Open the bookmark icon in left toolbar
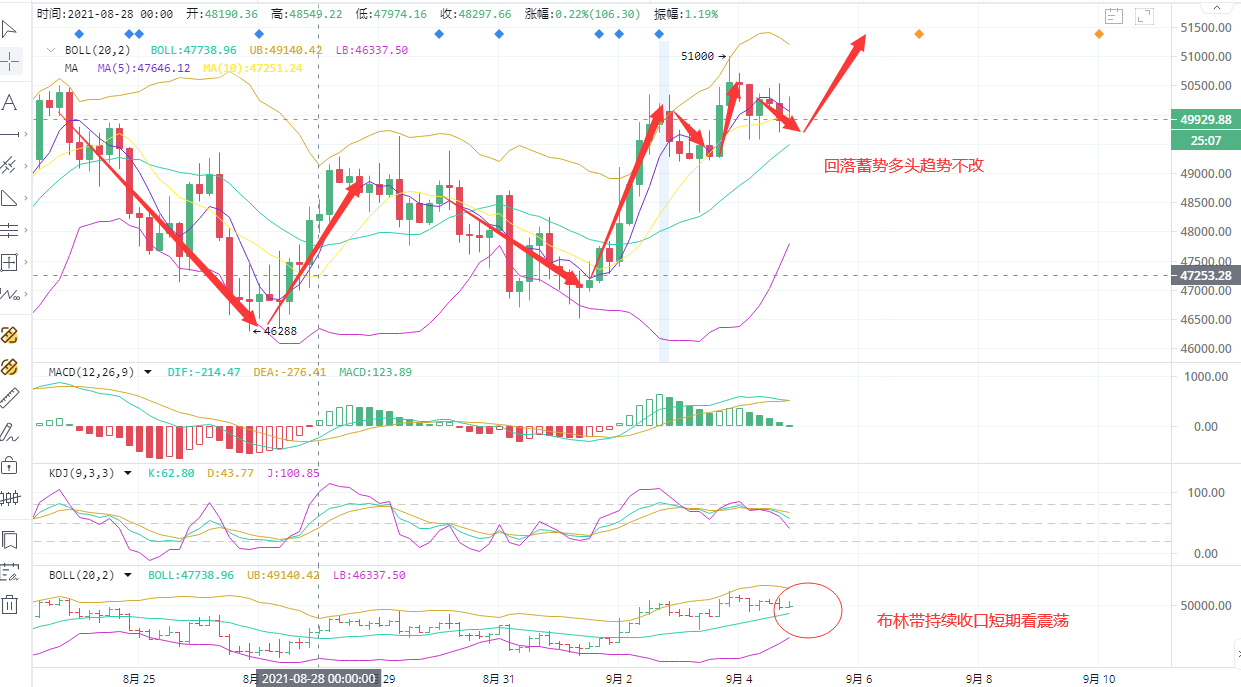Screen dimensions: 1241x687 coord(10,540)
